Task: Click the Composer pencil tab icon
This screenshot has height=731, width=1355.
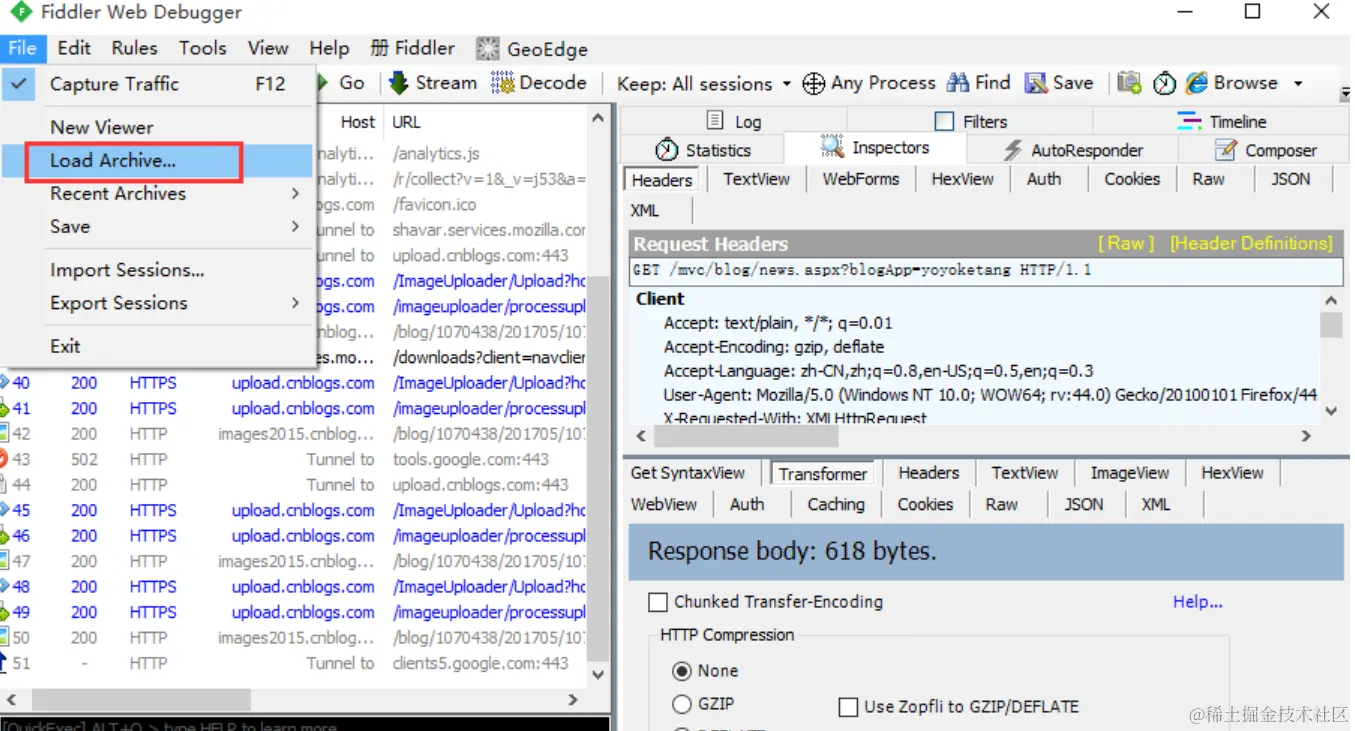Action: pos(1225,150)
